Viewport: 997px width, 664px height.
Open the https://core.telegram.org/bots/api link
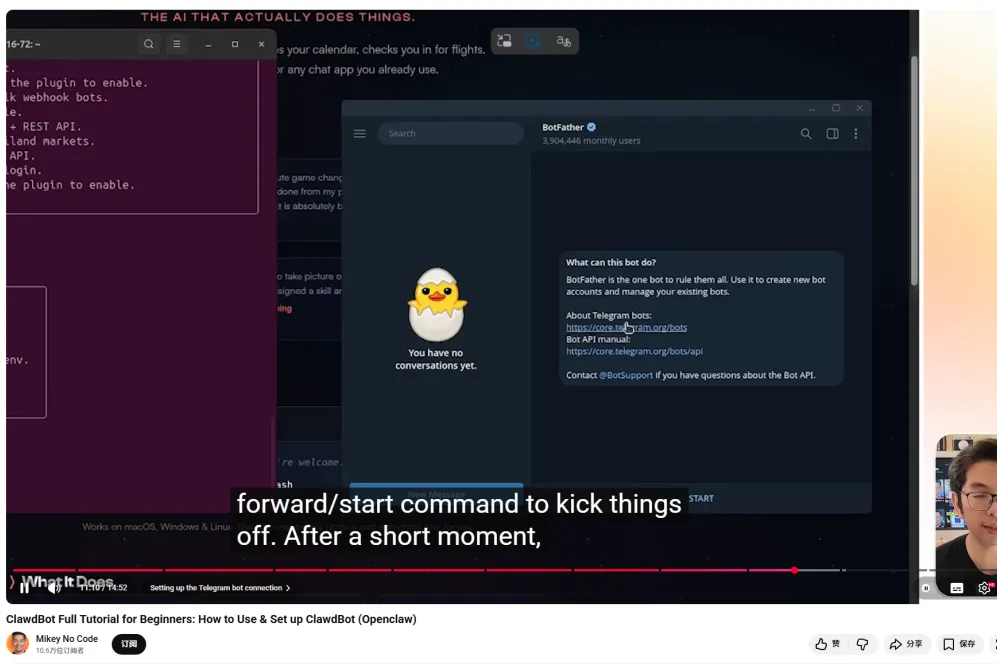pos(634,351)
